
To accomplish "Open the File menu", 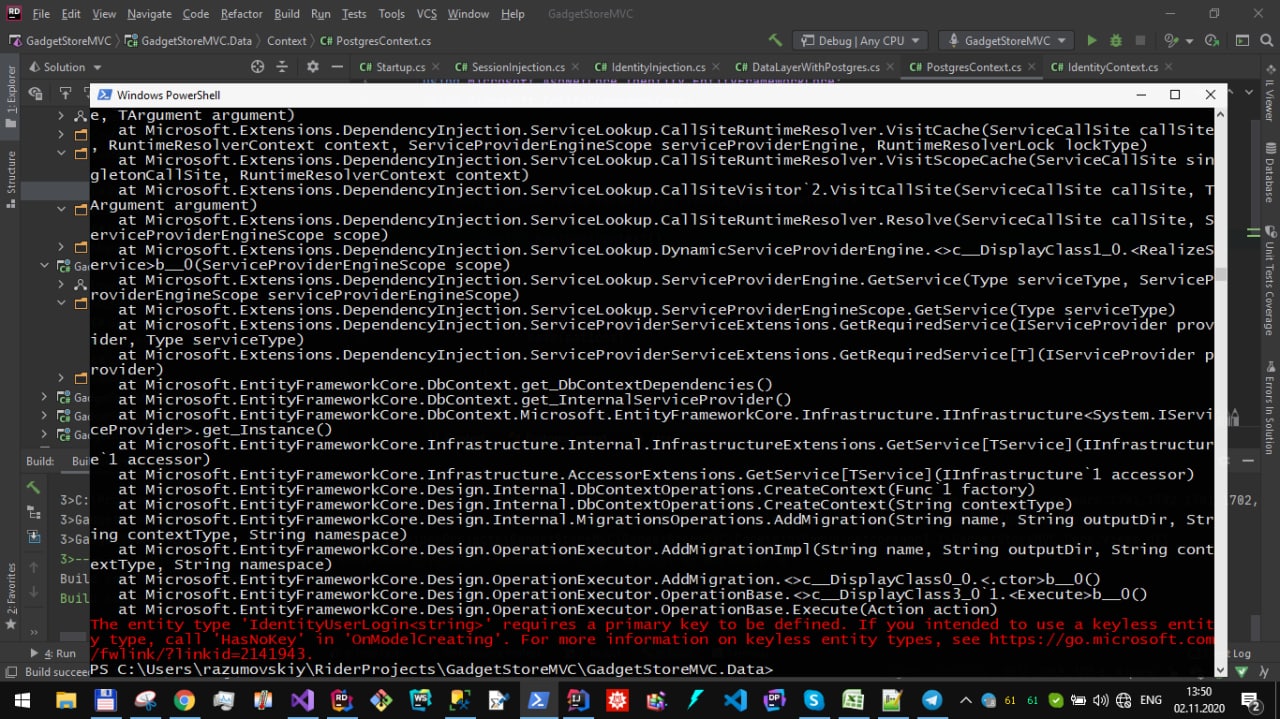I will point(41,14).
